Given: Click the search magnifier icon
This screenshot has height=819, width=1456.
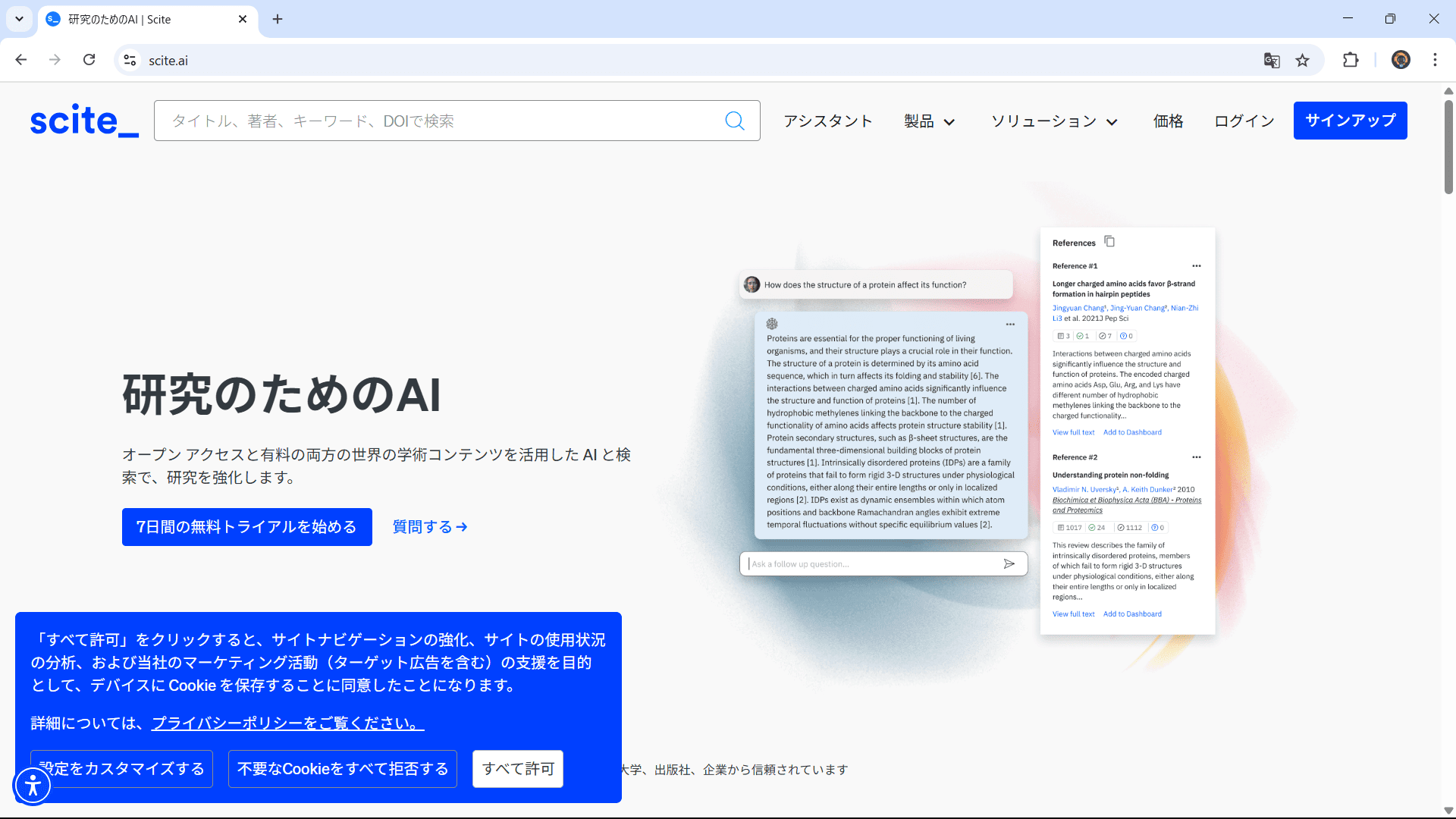Looking at the screenshot, I should (734, 121).
